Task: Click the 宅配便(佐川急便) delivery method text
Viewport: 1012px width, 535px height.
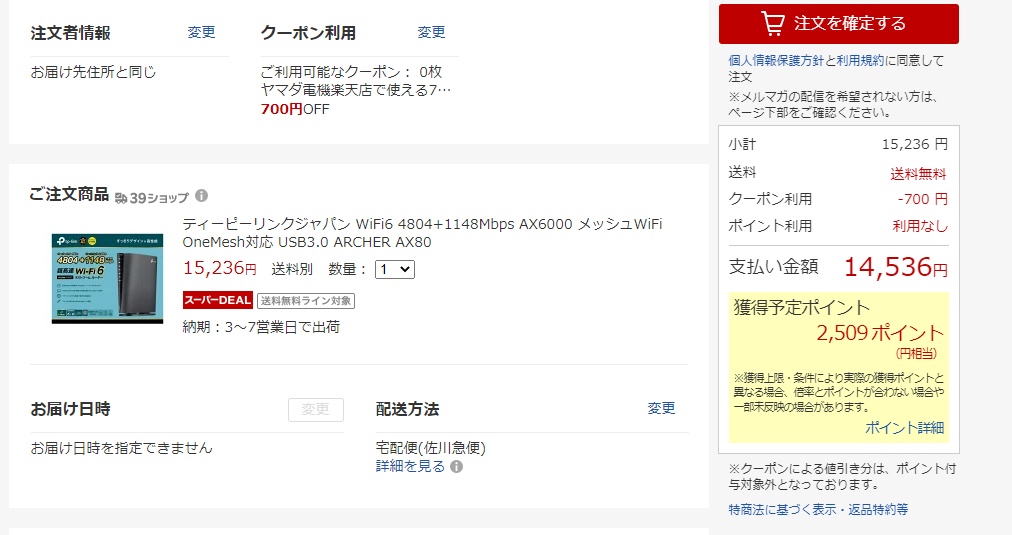Action: (430, 448)
